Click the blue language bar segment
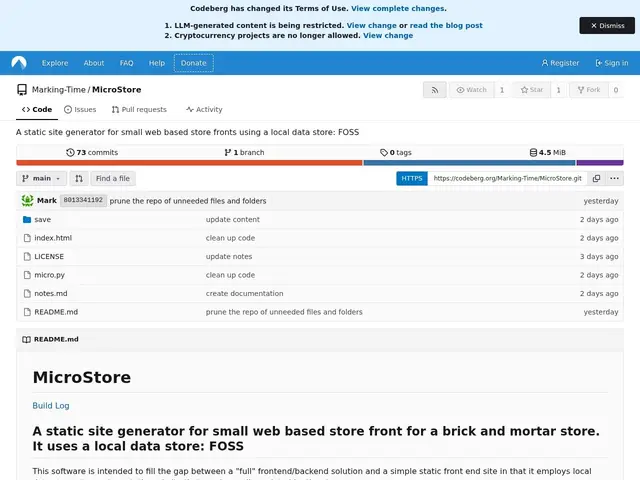This screenshot has width=640, height=480. point(469,163)
